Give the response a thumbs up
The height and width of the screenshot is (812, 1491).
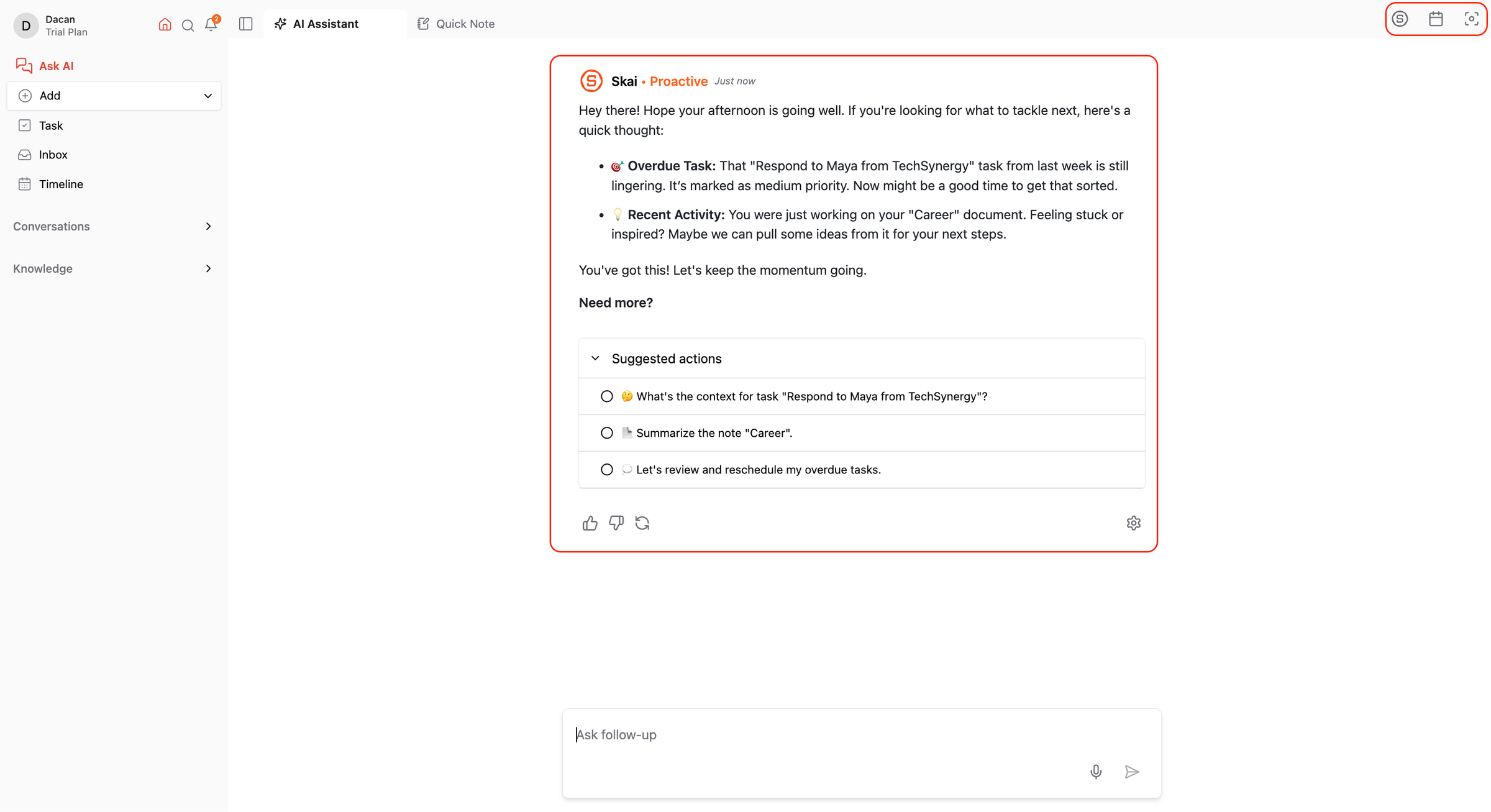point(590,522)
